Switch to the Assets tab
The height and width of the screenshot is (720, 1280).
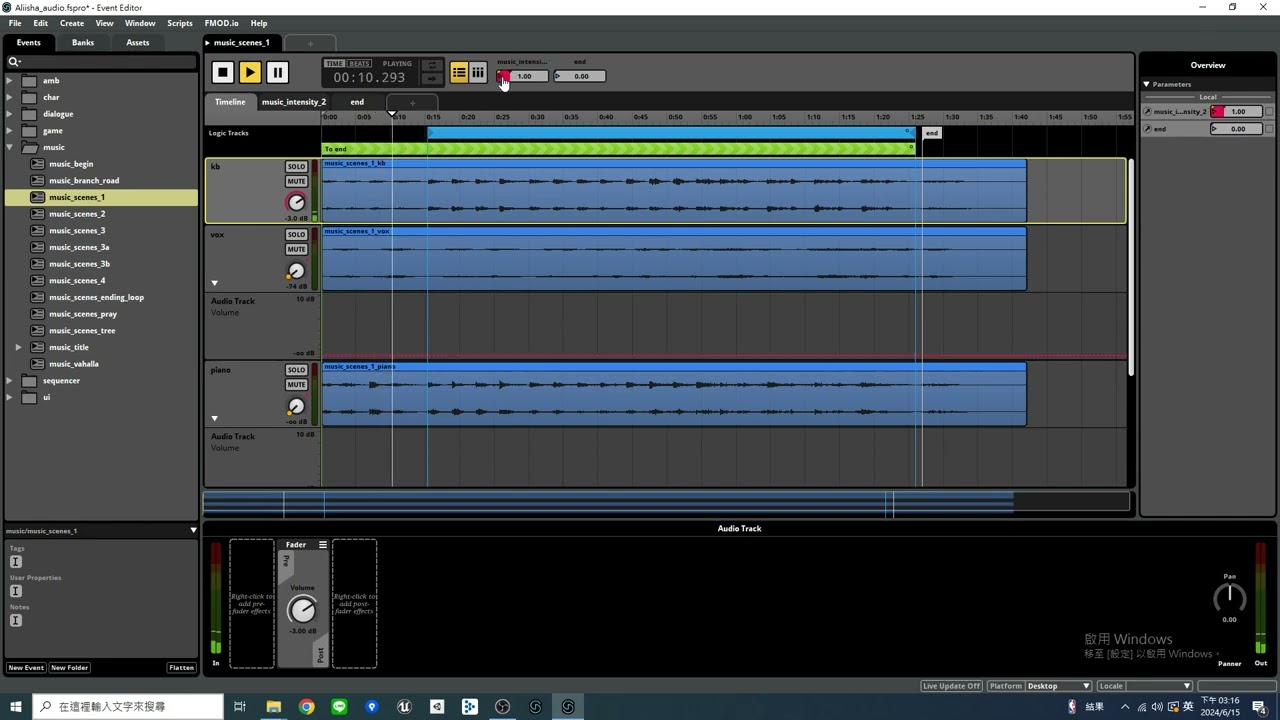pos(138,42)
